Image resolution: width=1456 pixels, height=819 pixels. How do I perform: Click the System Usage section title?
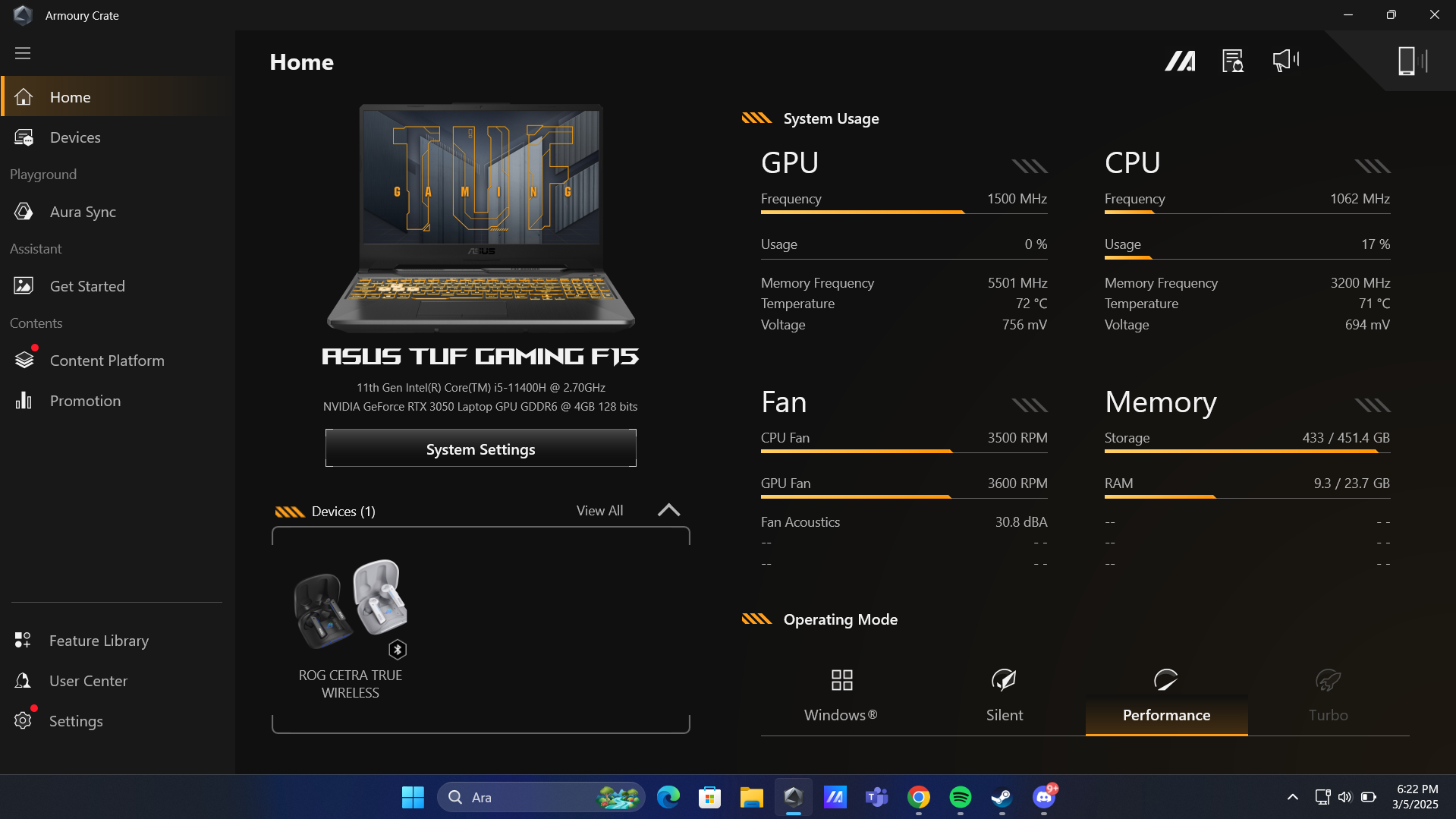click(831, 118)
